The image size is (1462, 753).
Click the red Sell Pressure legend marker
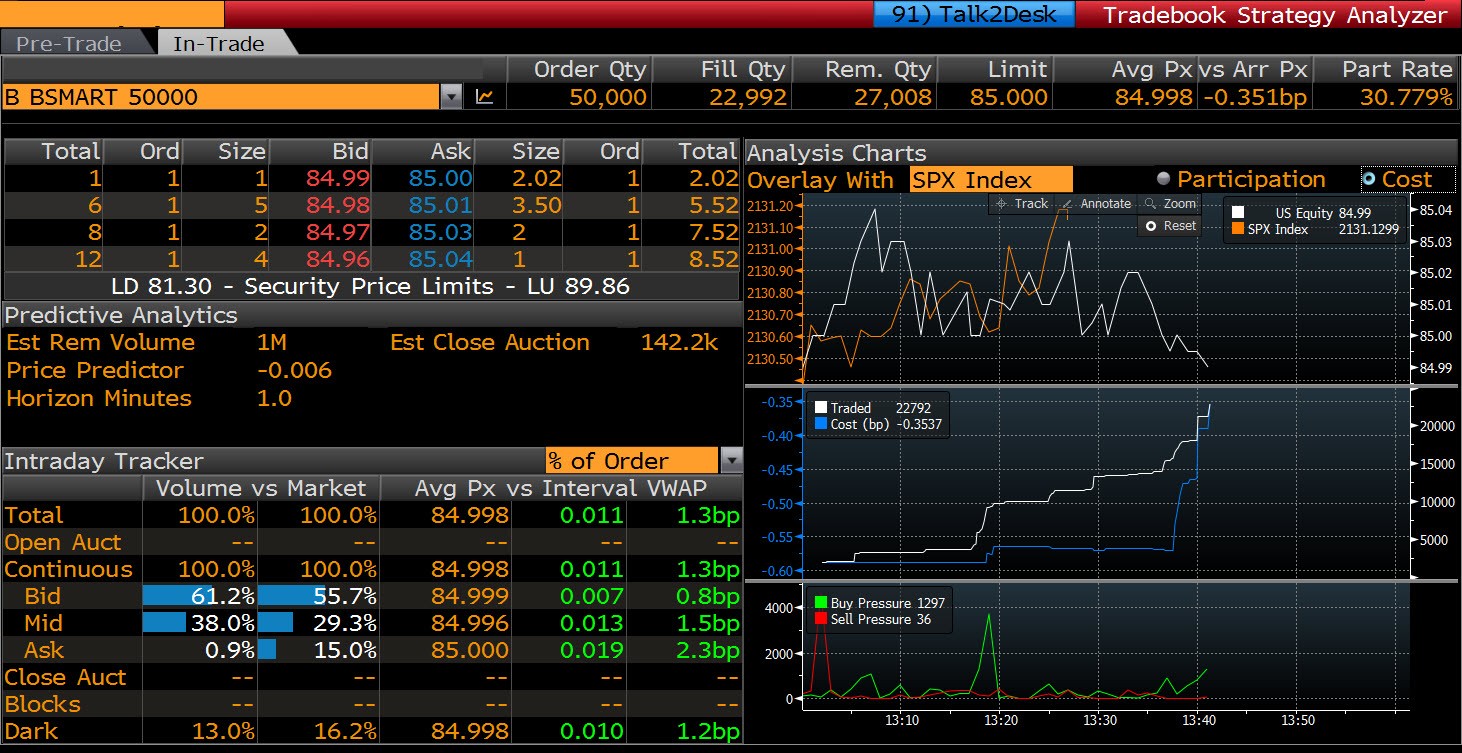(821, 620)
